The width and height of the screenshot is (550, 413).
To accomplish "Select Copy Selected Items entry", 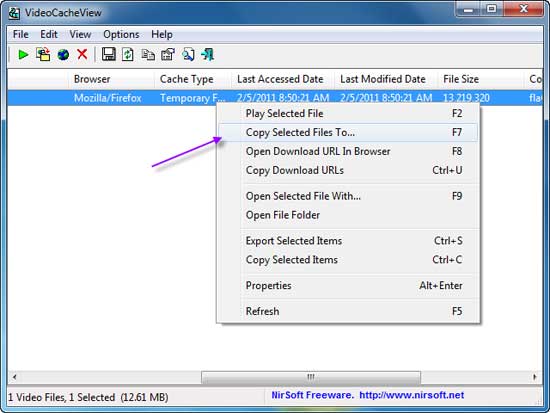I will tap(348, 260).
